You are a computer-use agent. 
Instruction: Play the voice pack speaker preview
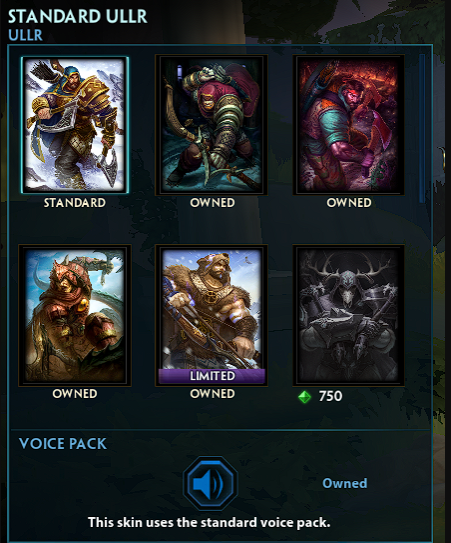coord(210,483)
